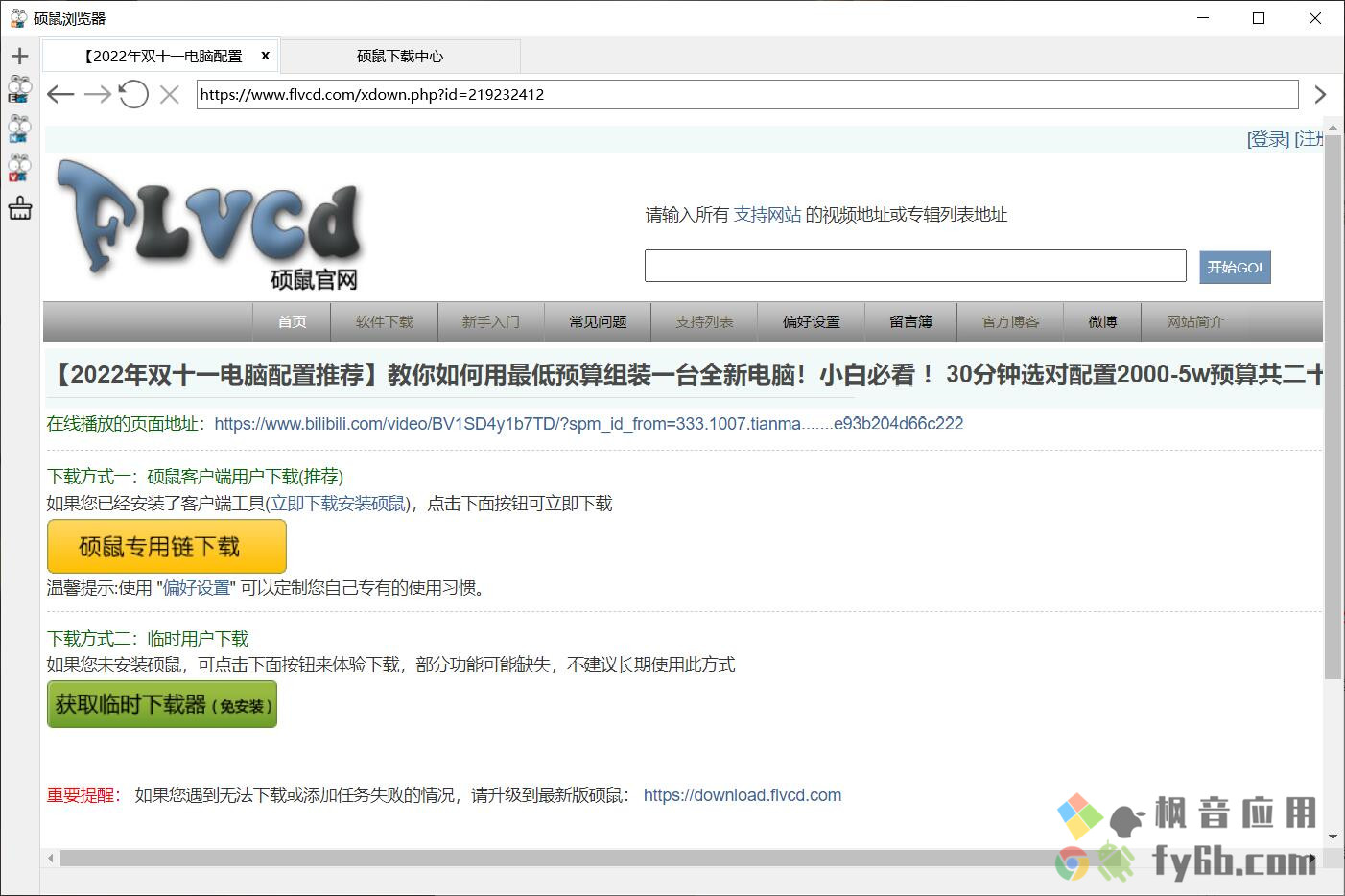Click the 下载方式一：硕鼠客户端用户下载(推荐) text

pyautogui.click(x=195, y=477)
